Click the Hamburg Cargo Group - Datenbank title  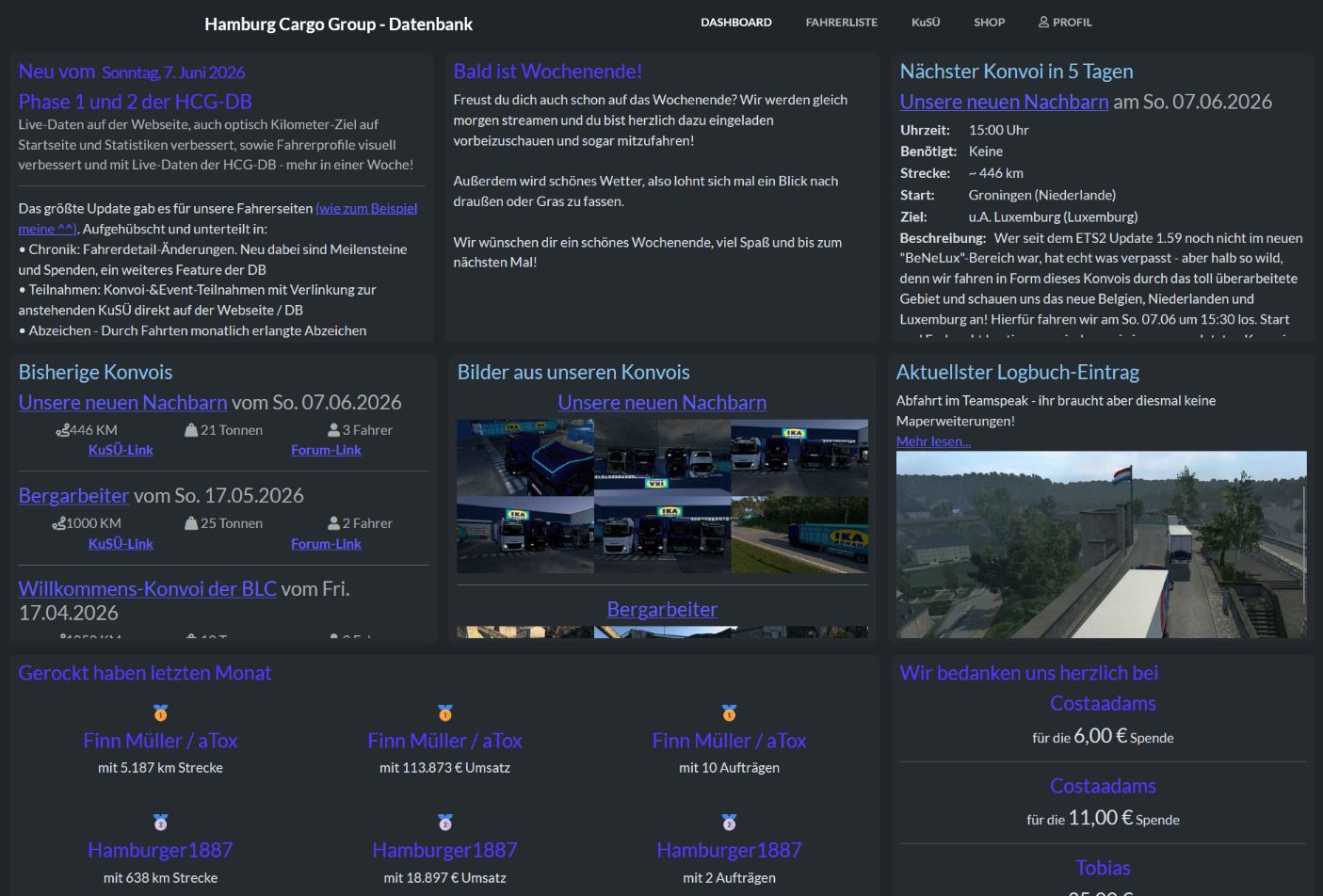[x=338, y=24]
